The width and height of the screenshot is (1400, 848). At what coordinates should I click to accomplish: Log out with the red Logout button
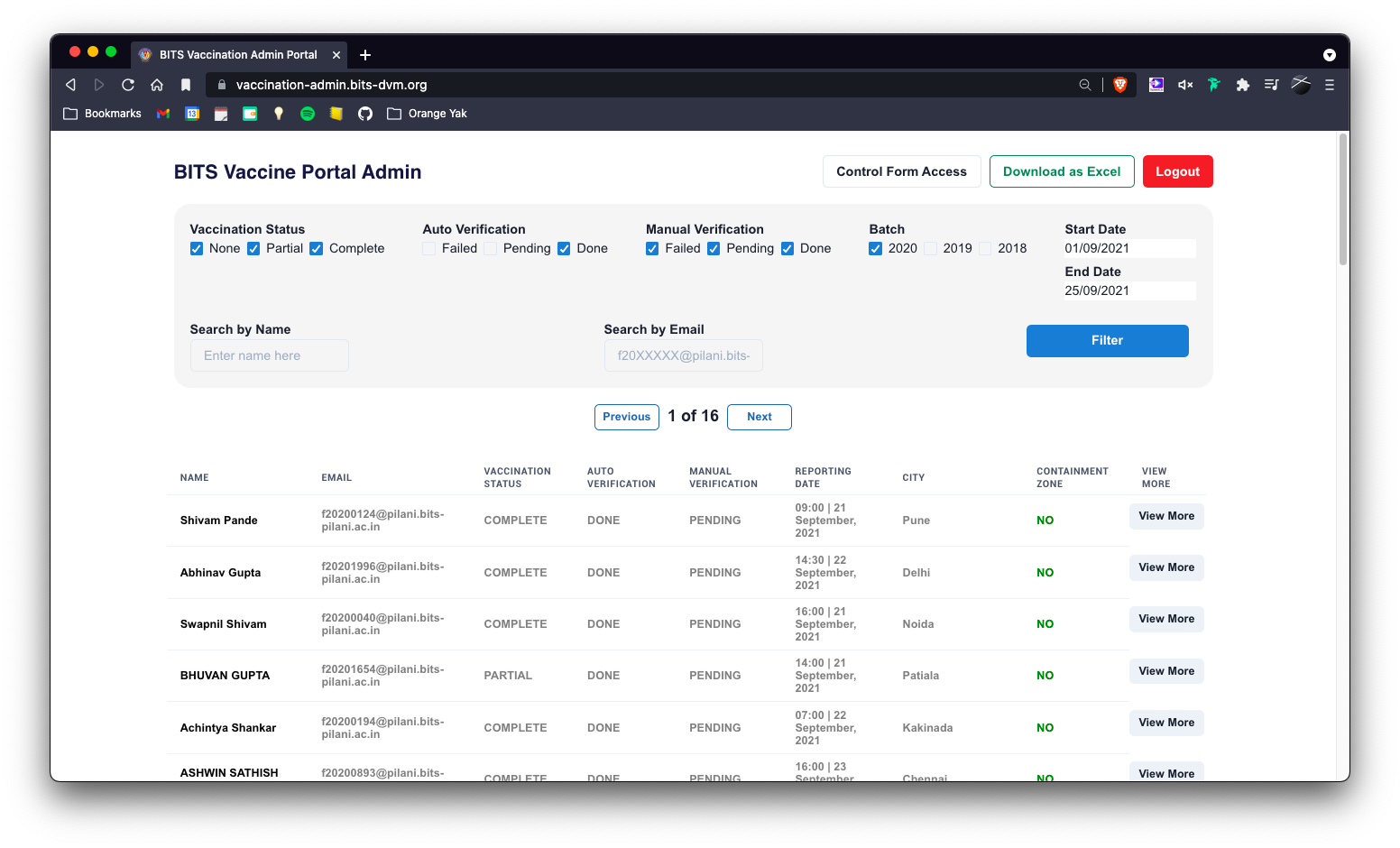1177,171
